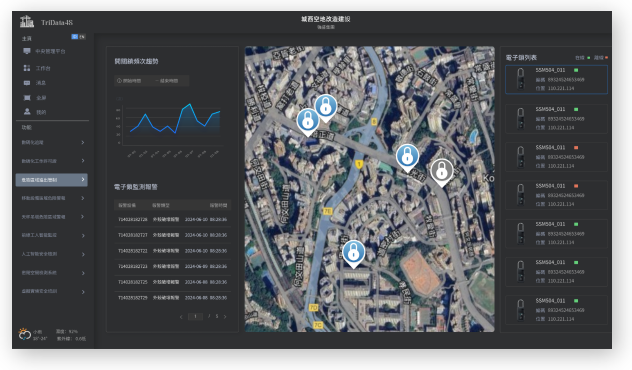Click the TriData4S building logo icon

coord(27,21)
